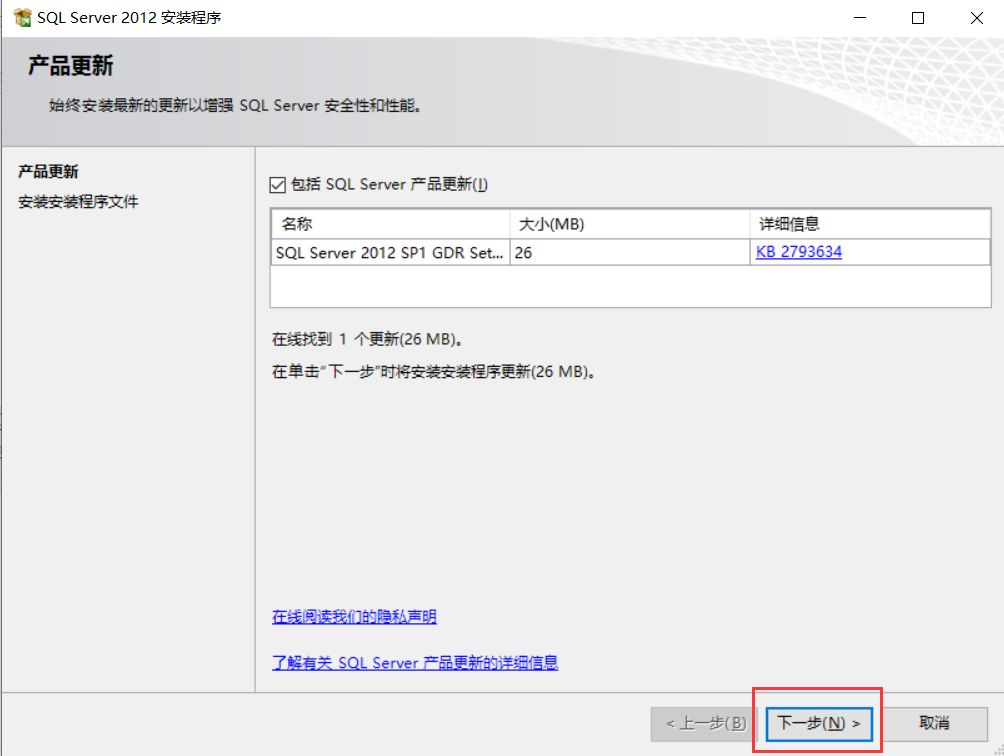Select the 产品更新 step in the left sidebar
Viewport: 1004px width, 756px height.
click(x=49, y=172)
